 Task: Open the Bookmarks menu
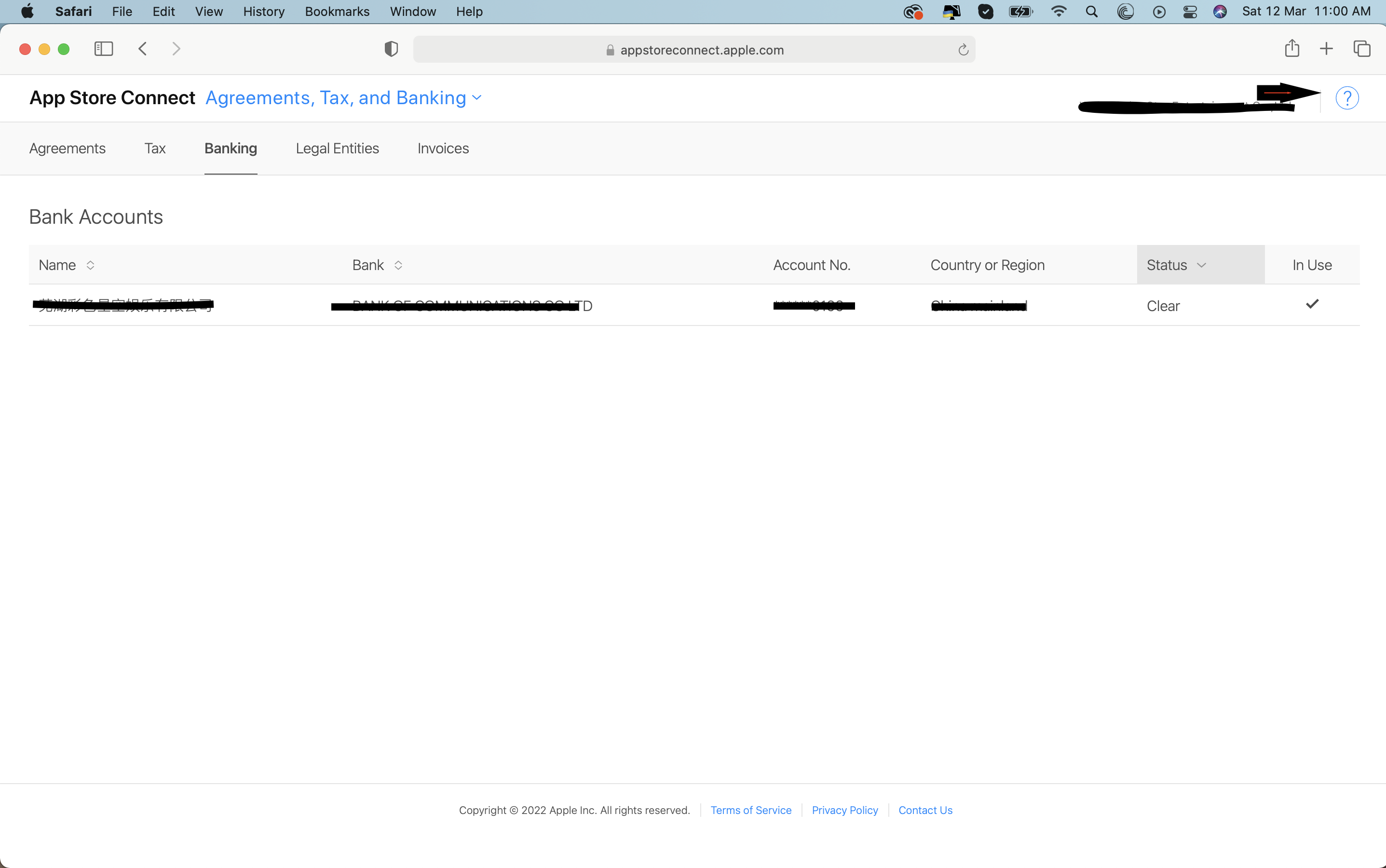[337, 12]
